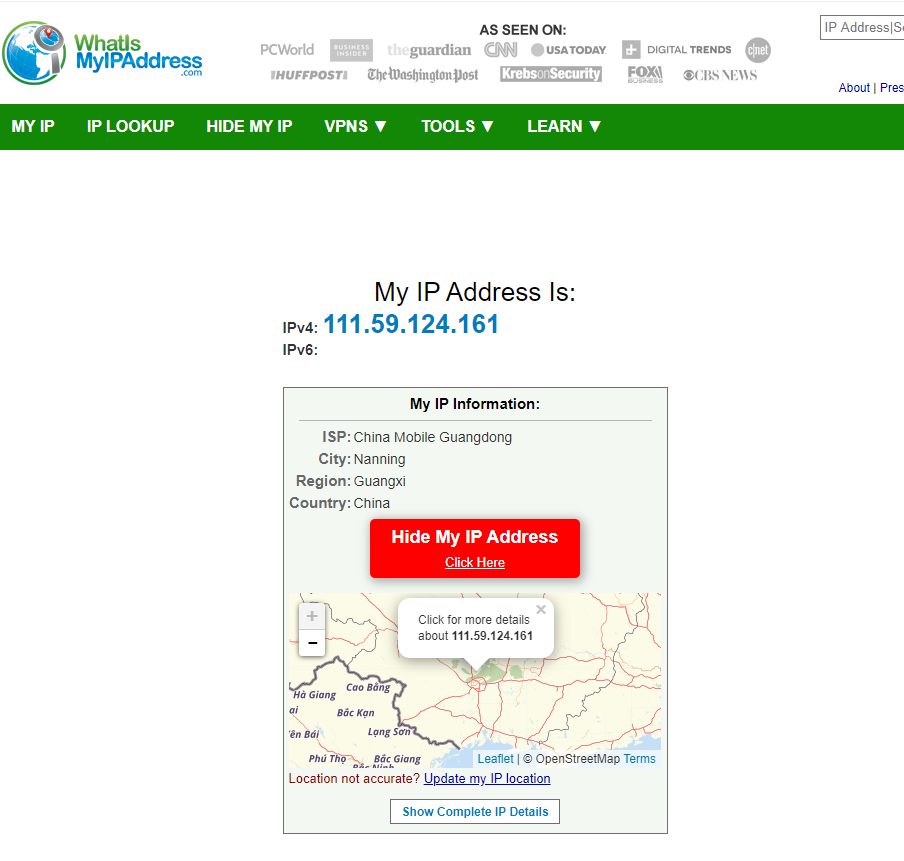Click ISP value China Mobile Guangdong
904x861 pixels.
(x=432, y=437)
